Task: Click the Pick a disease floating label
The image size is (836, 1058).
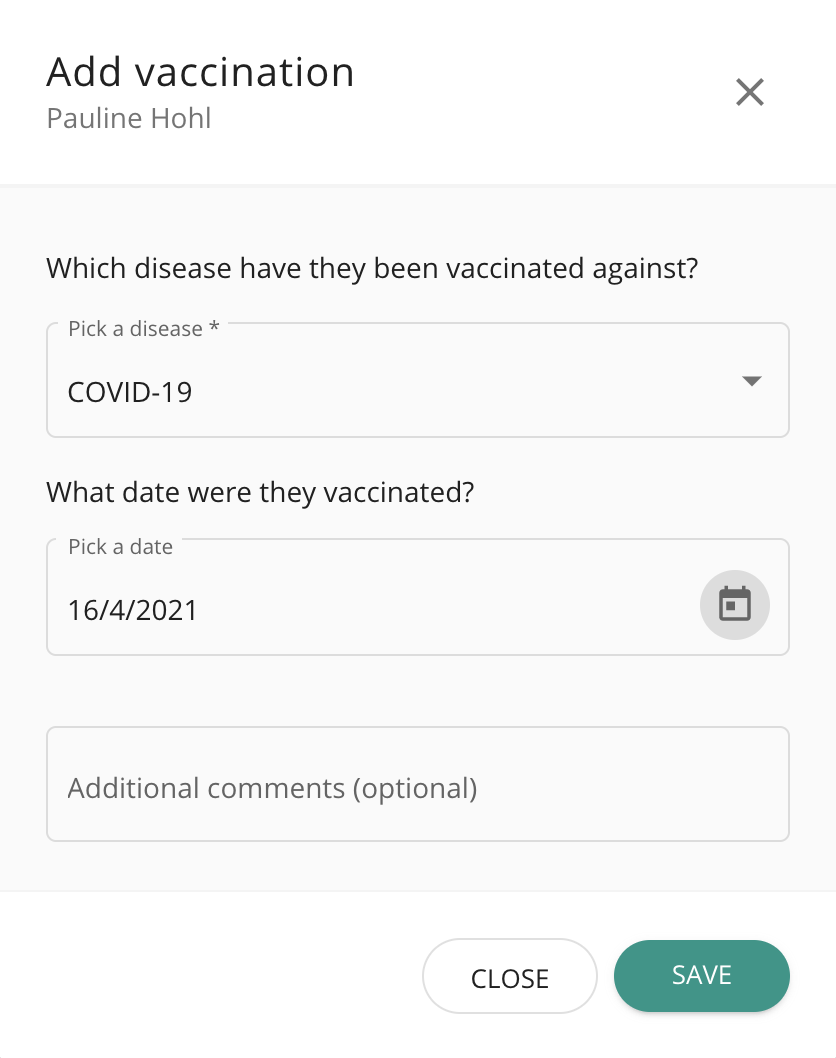Action: 135,329
